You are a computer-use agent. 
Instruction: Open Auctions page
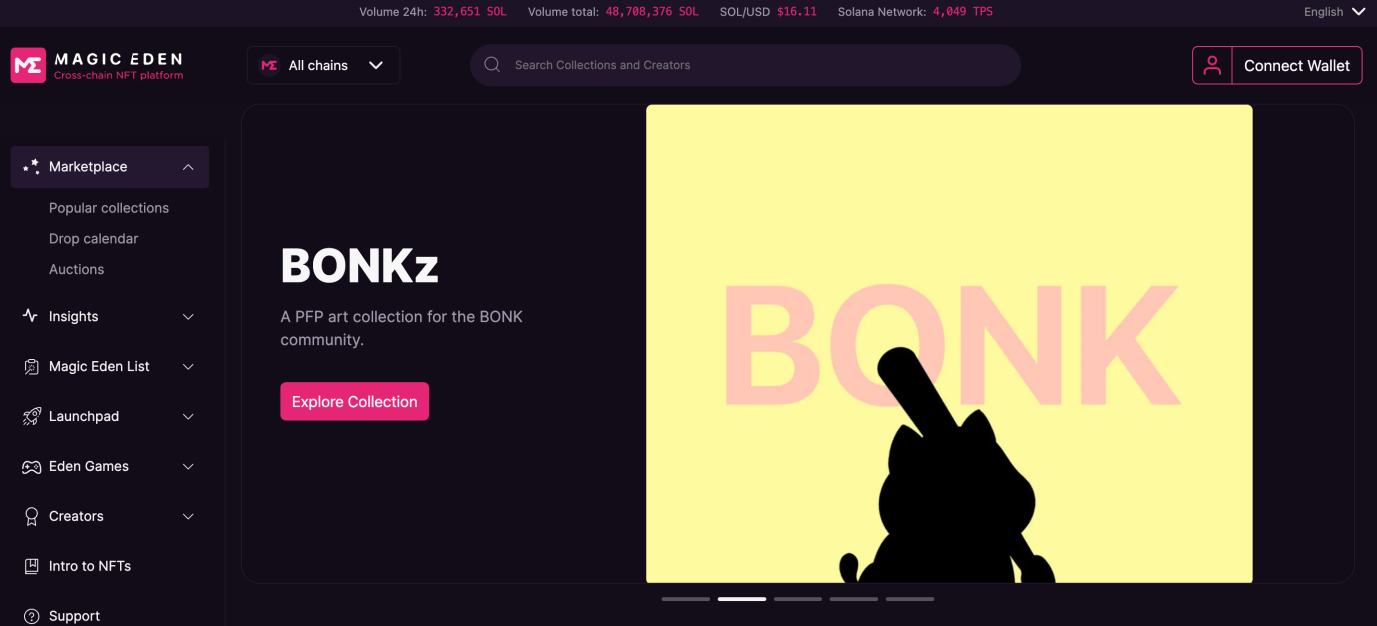[77, 269]
